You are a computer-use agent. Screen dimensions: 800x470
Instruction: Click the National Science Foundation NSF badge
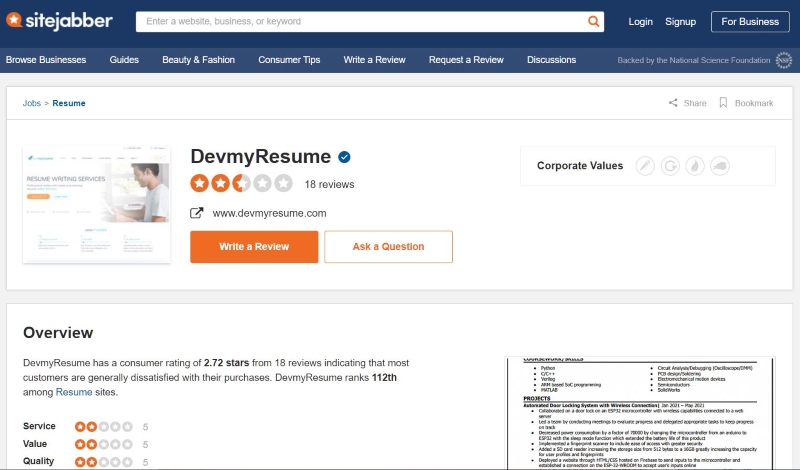pos(783,60)
